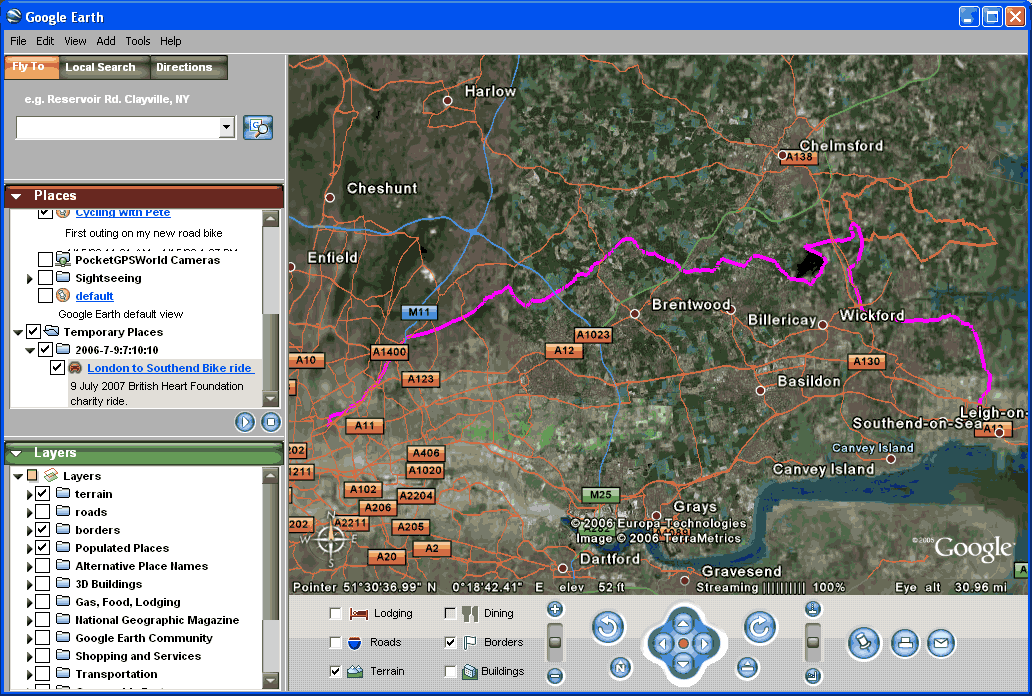Collapse the 2006-7-9:7:10:10 folder
This screenshot has width=1032, height=696.
(30, 350)
